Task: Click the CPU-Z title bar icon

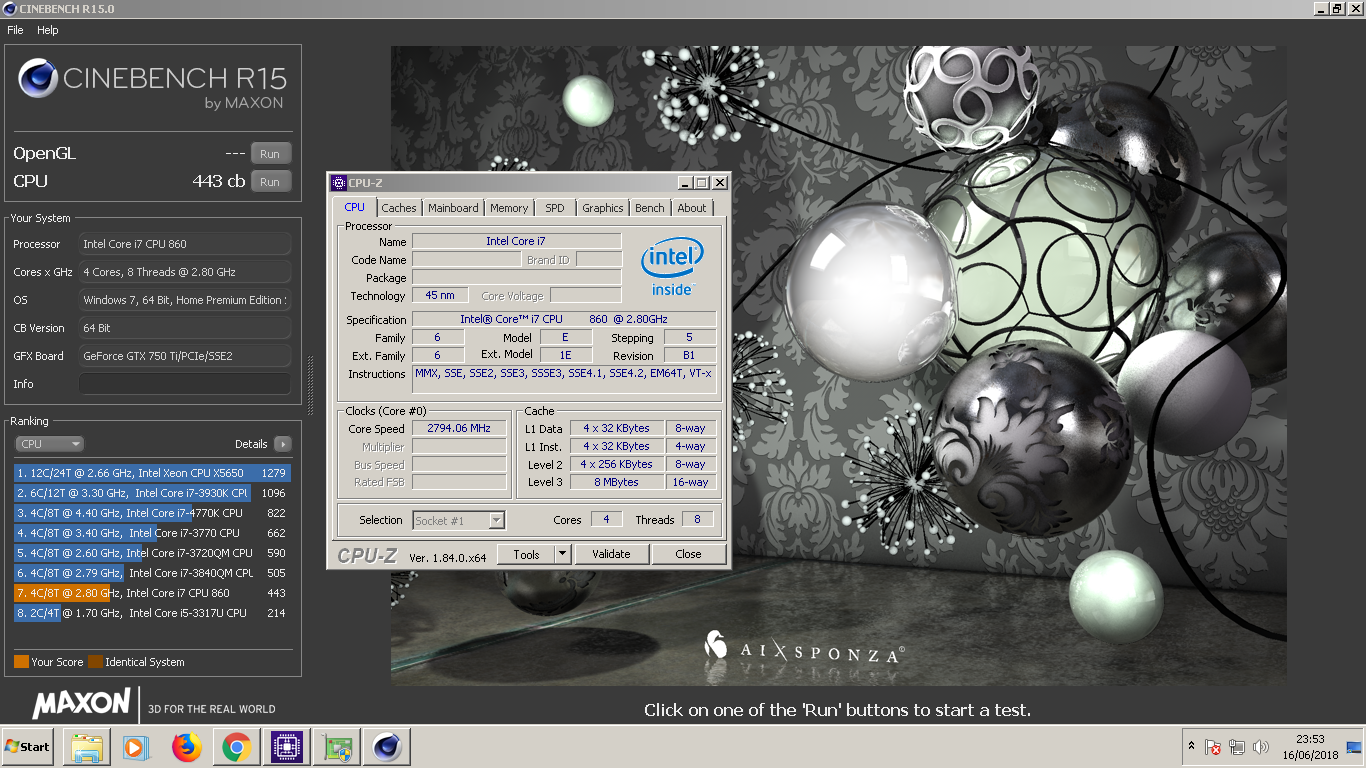Action: pyautogui.click(x=339, y=183)
